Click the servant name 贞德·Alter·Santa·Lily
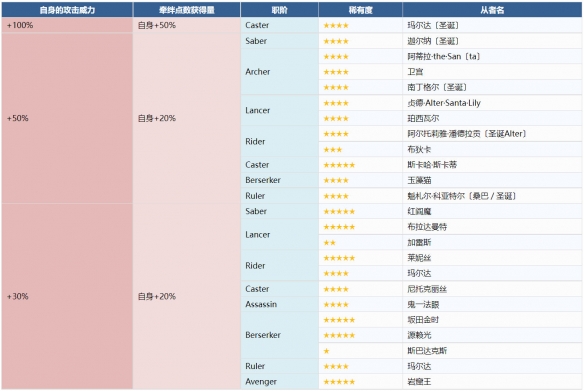 point(444,103)
